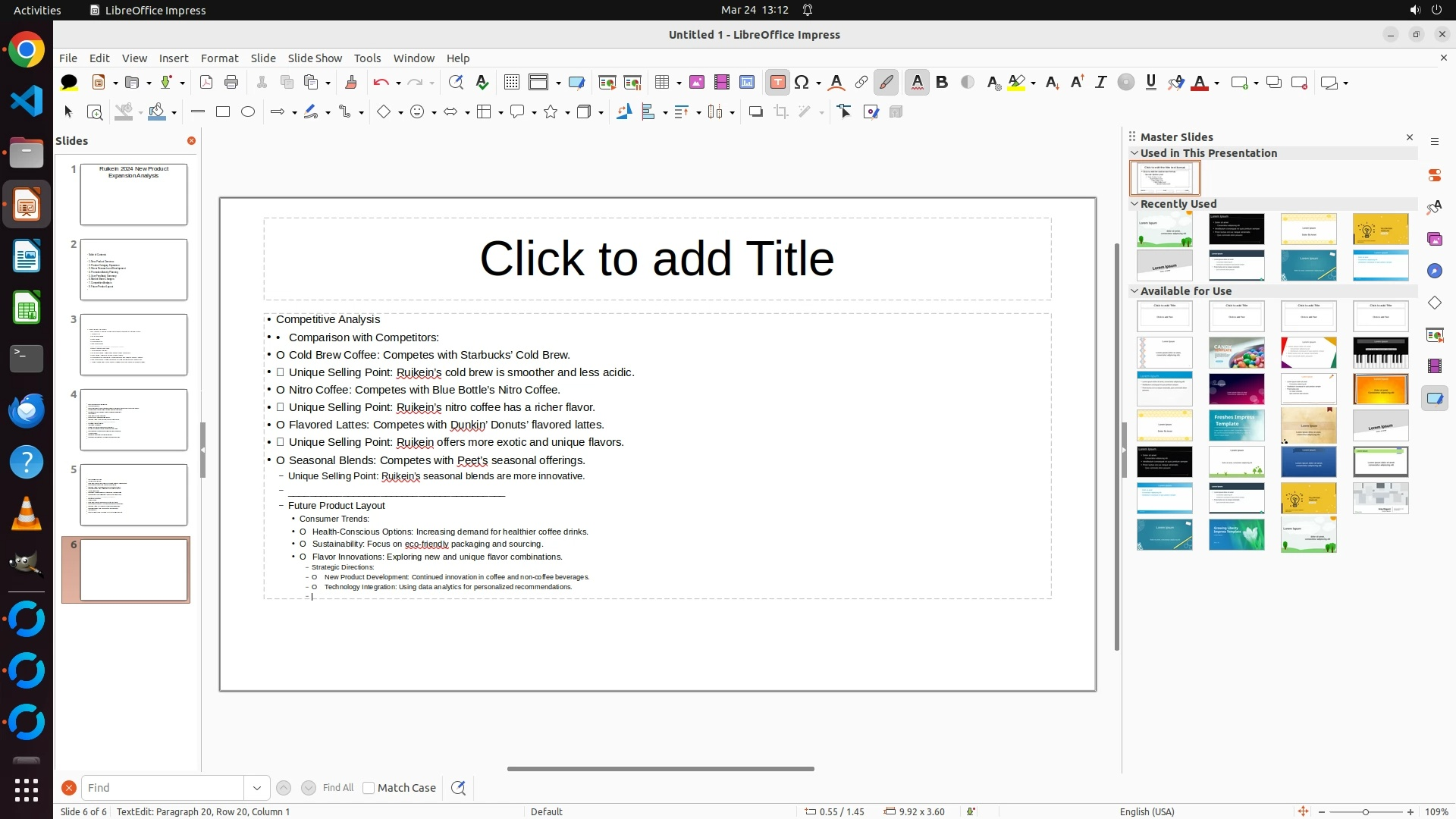
Task: Click the Find All button
Action: click(x=337, y=788)
